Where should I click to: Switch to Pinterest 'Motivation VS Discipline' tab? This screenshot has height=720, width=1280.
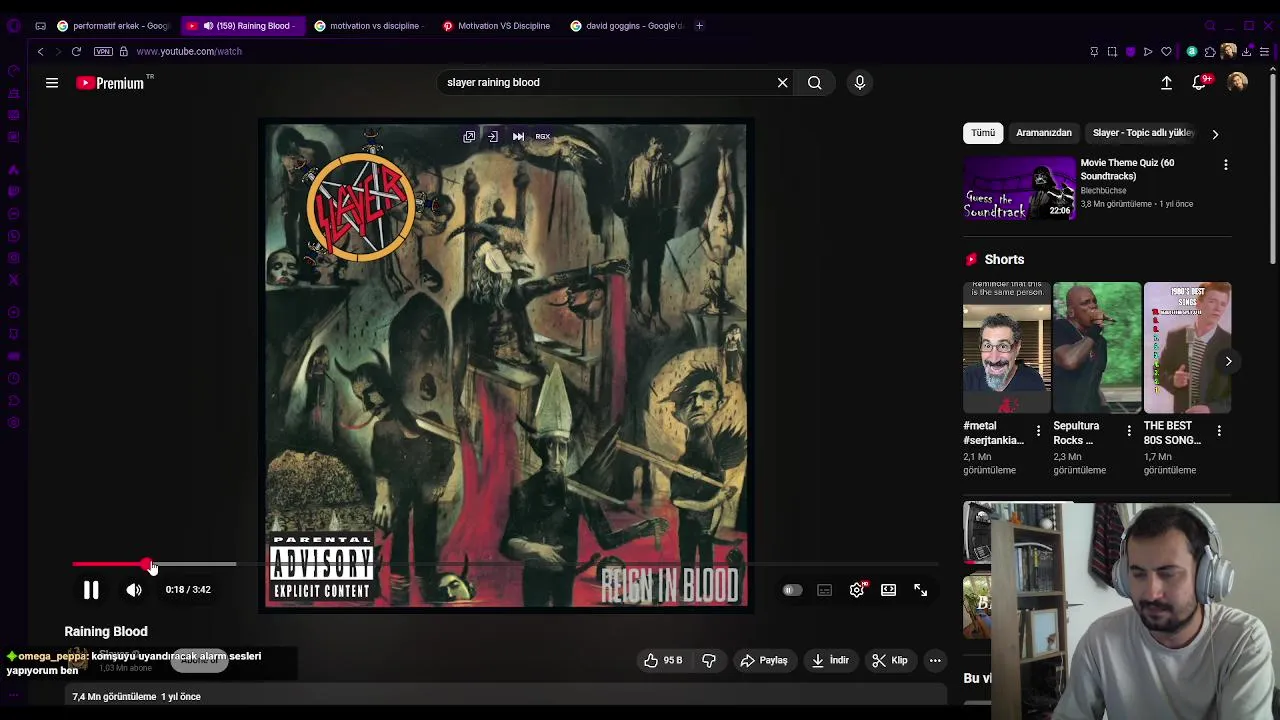coord(499,26)
